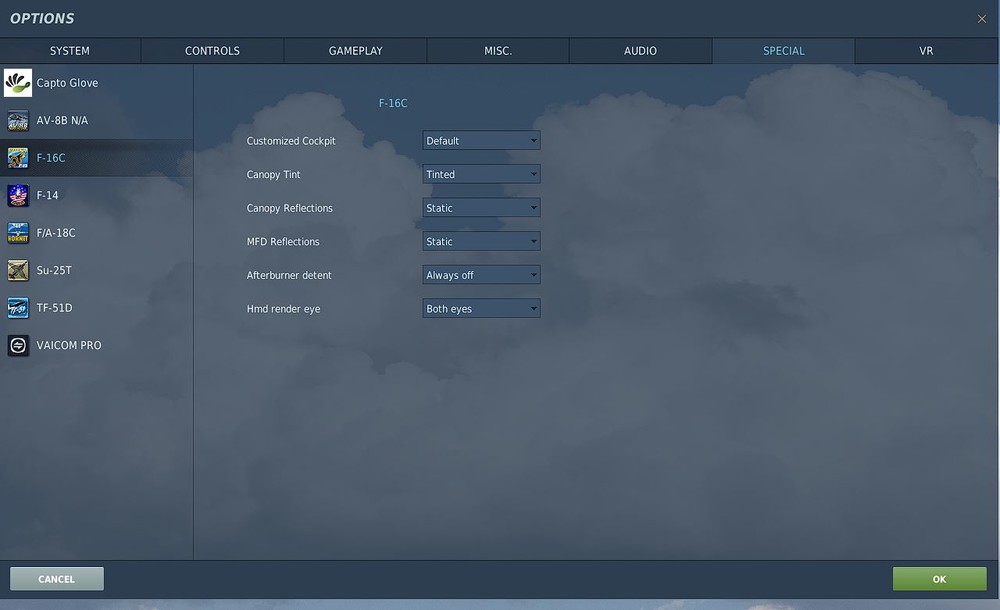Click the MFD Reflections label

[x=283, y=242]
